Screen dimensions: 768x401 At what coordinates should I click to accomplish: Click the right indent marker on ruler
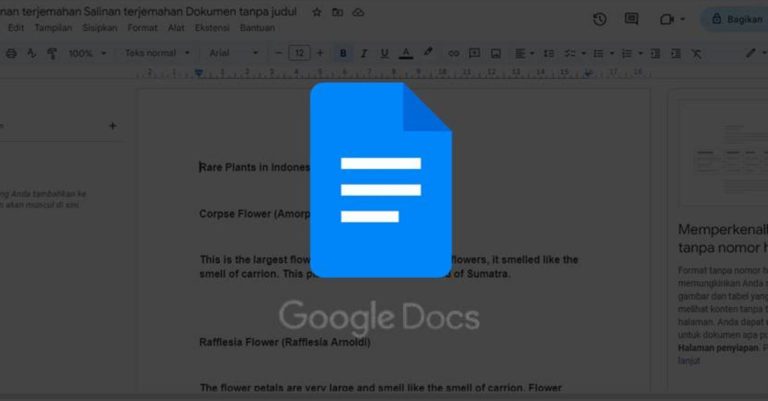[589, 73]
